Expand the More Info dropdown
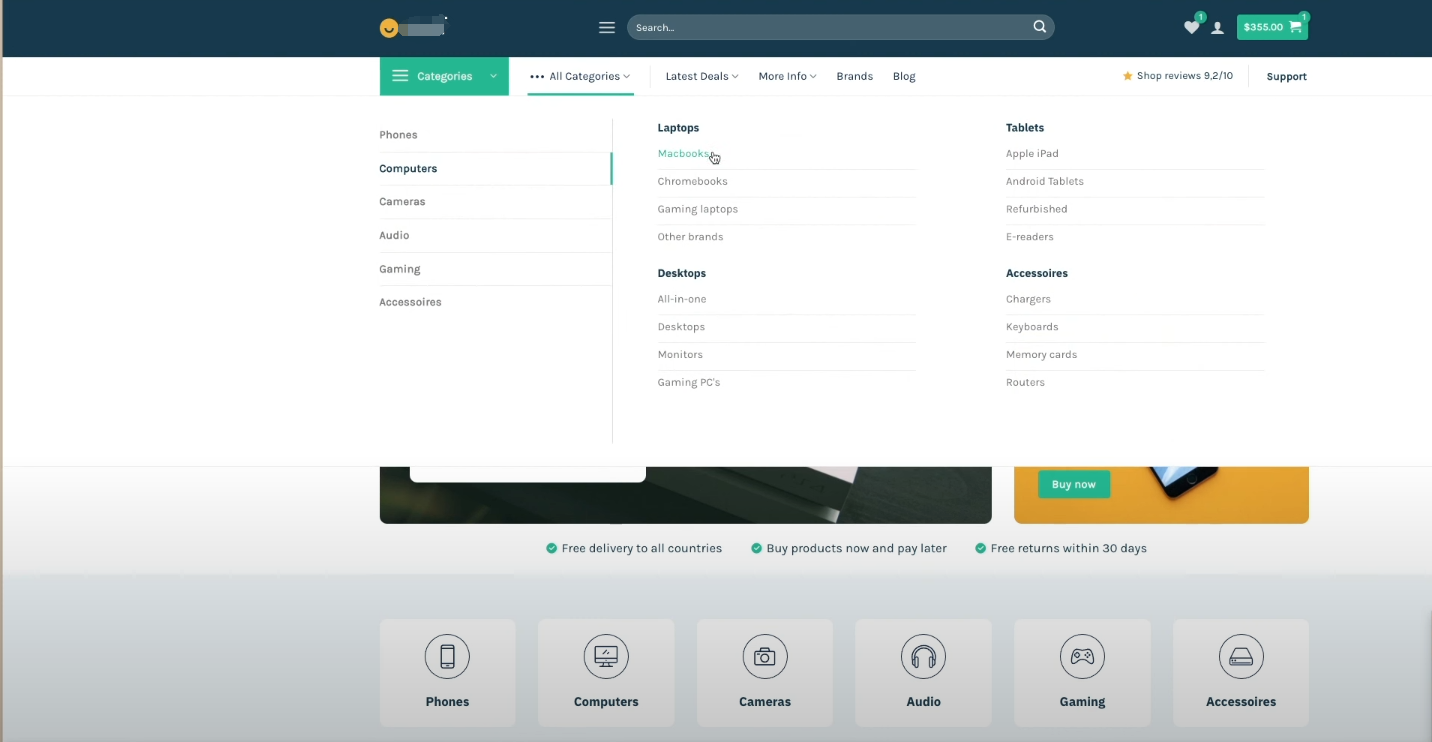Viewport: 1432px width, 742px height. pos(787,76)
